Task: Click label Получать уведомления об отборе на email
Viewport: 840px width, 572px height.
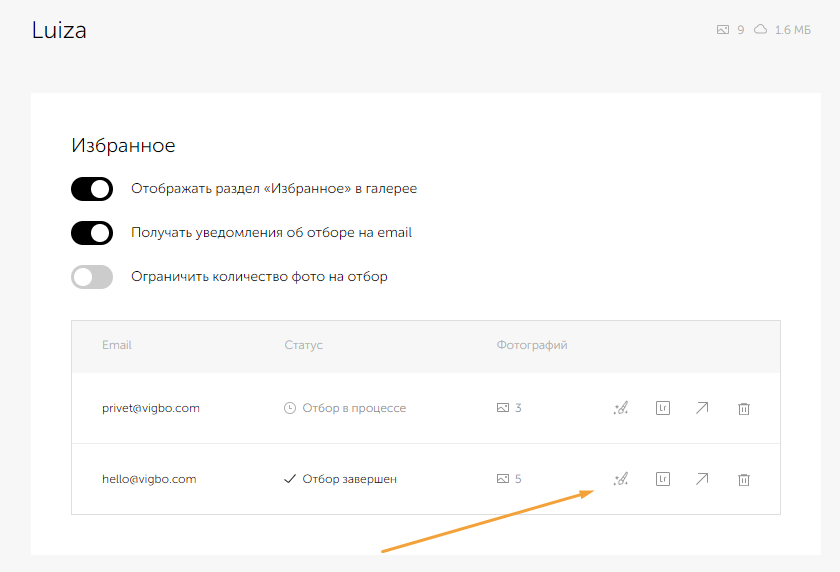Action: 271,232
